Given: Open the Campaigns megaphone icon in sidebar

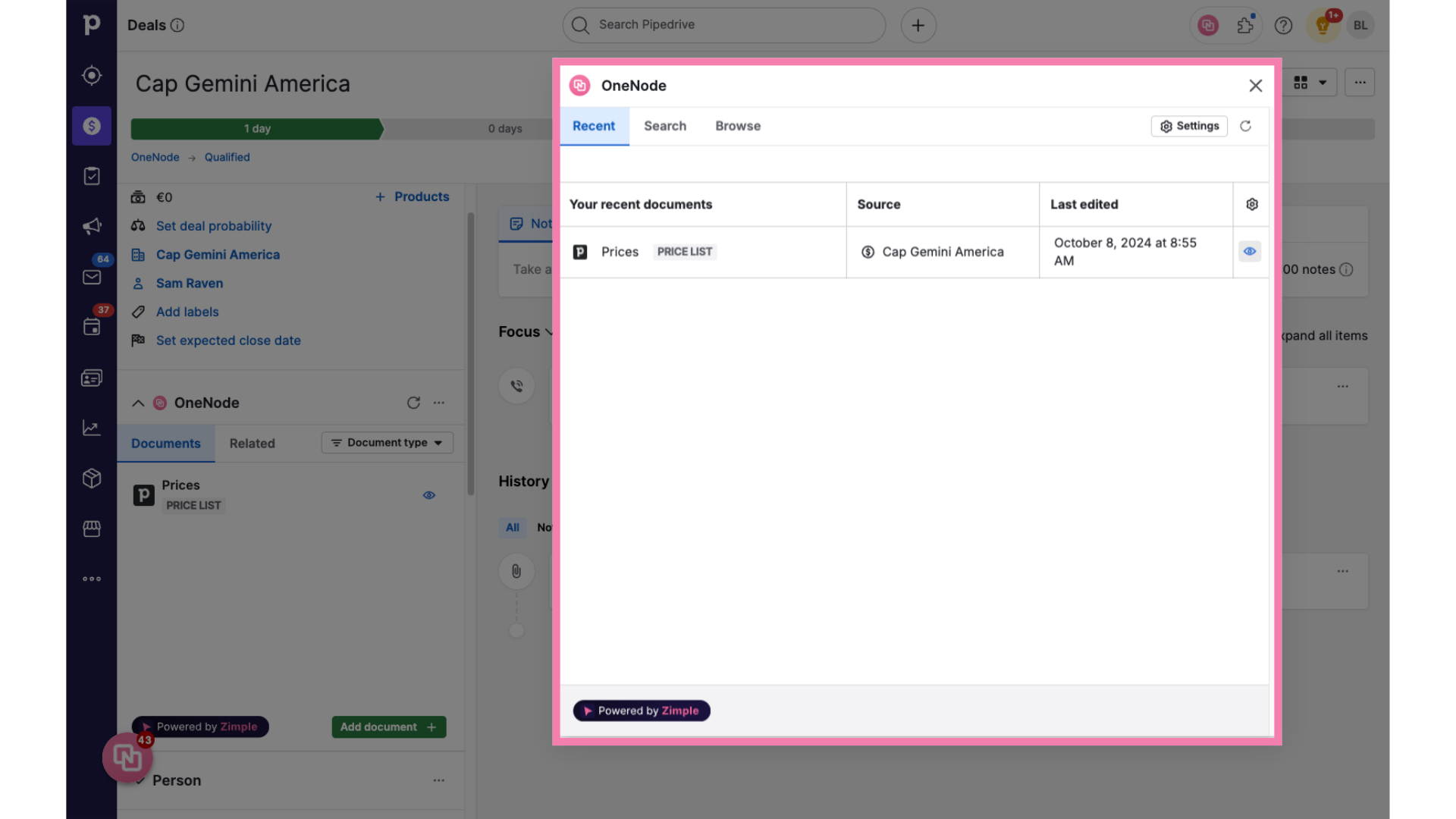Looking at the screenshot, I should pyautogui.click(x=92, y=226).
